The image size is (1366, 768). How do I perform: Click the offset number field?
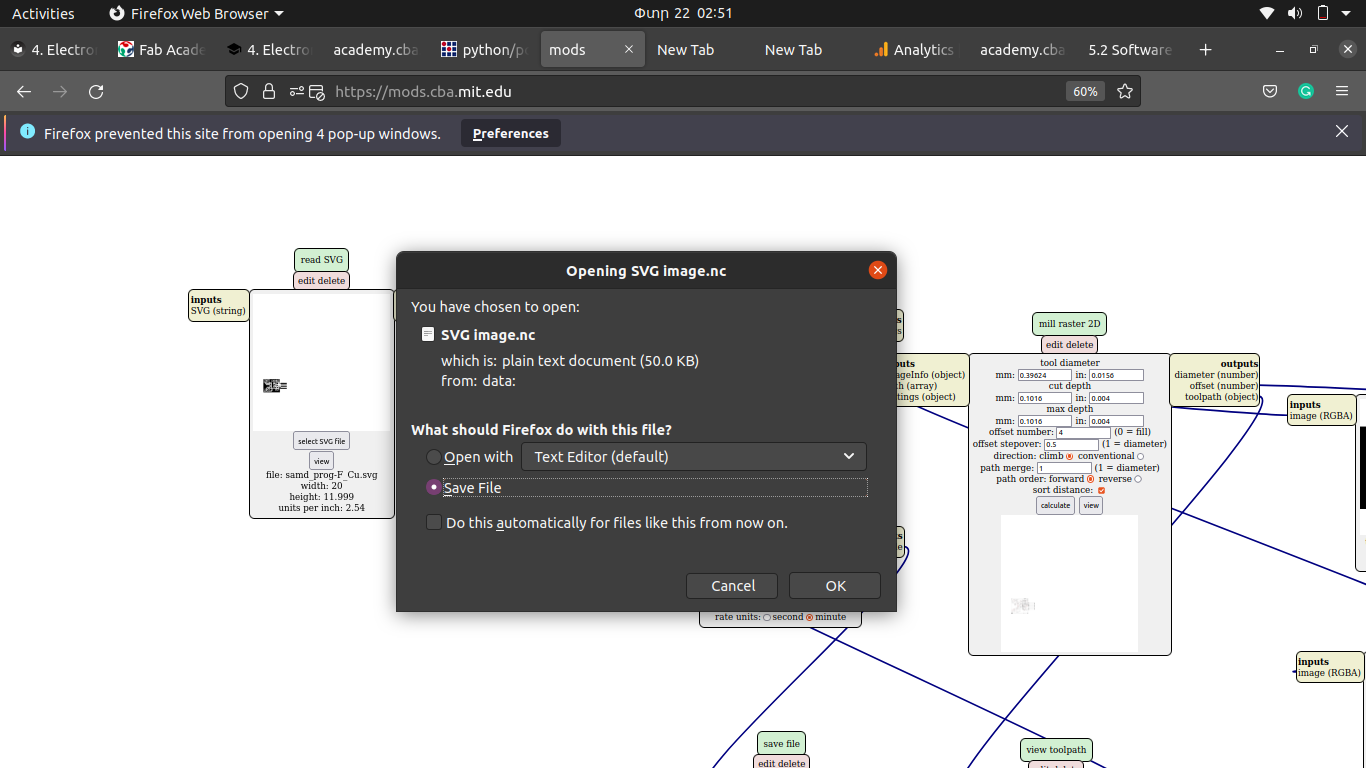tap(1083, 433)
